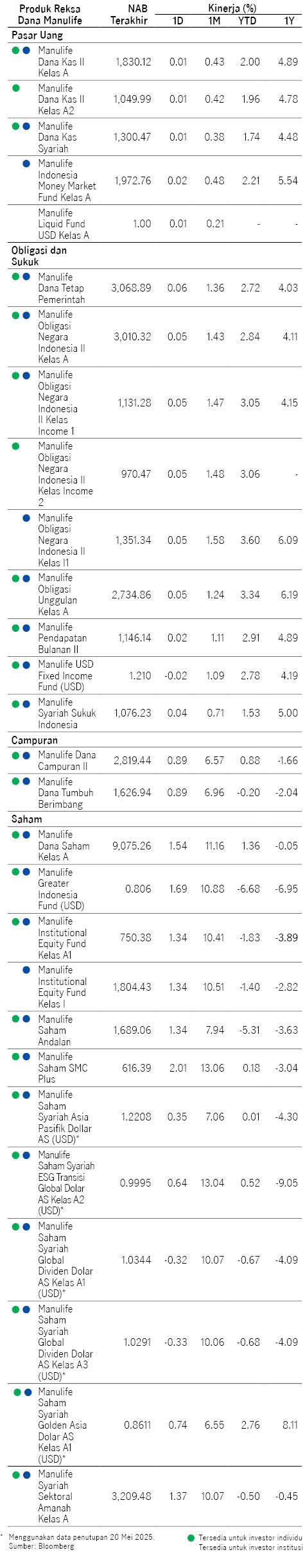Select the Campuran section heading
This screenshot has height=1568, width=303.
tap(35, 740)
